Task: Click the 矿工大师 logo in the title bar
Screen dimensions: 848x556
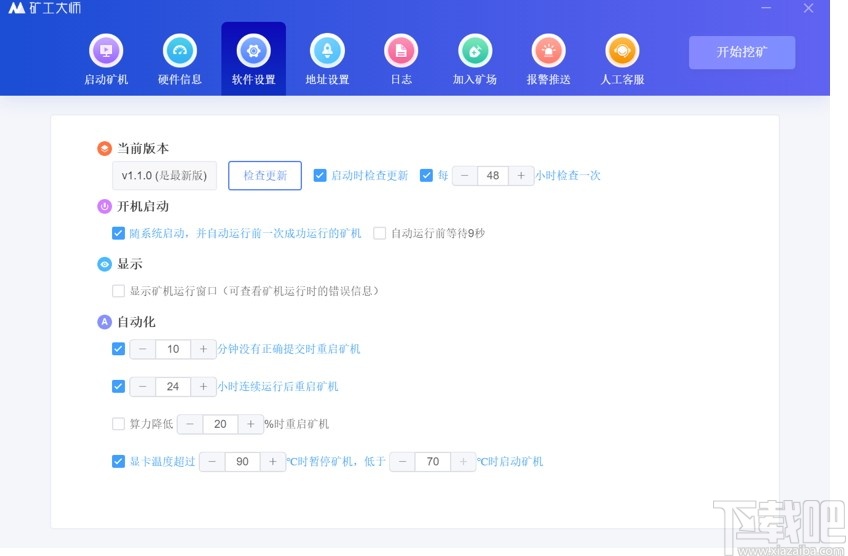Action: click(44, 8)
